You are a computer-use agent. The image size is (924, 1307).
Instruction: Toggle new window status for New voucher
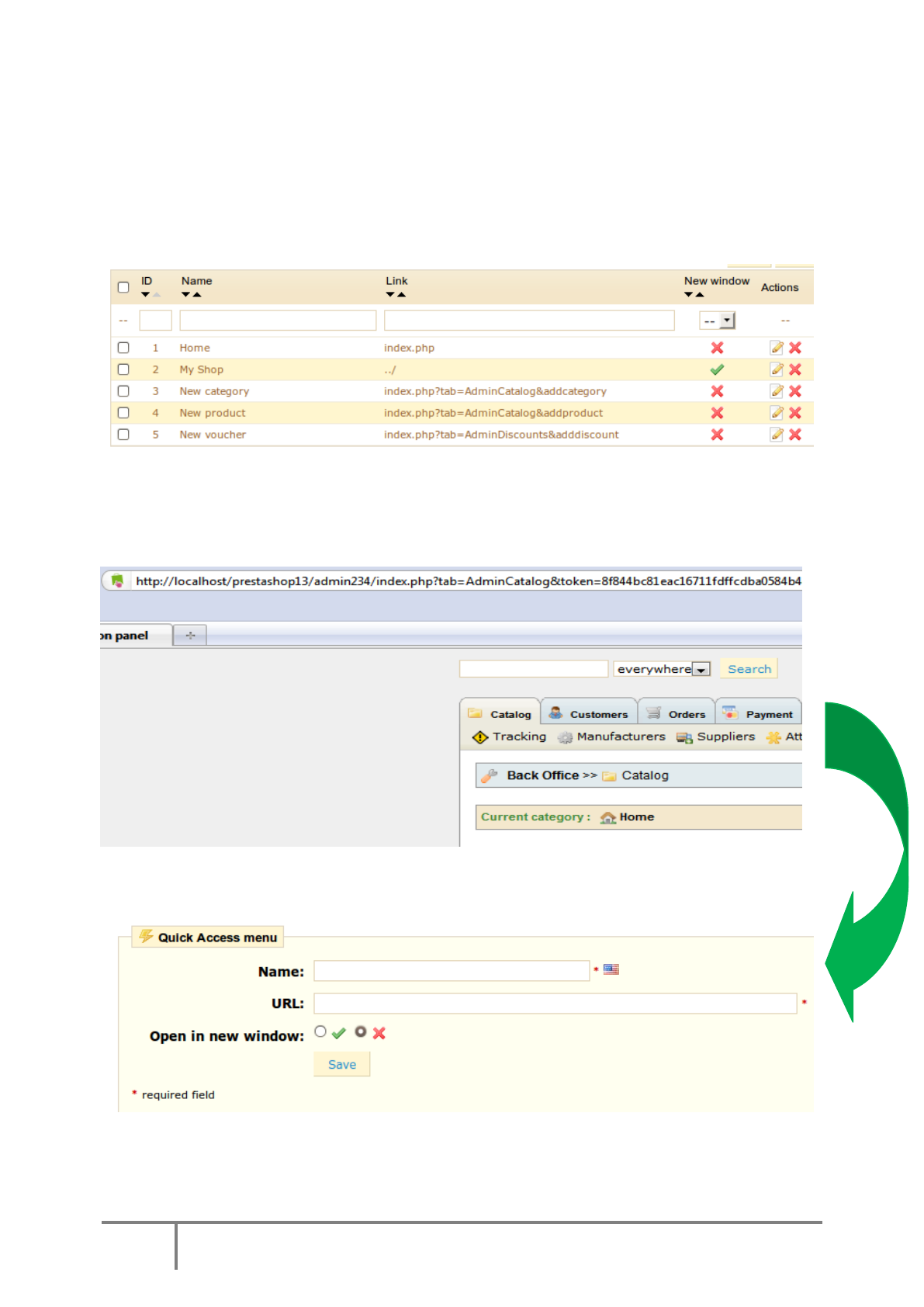coord(717,435)
